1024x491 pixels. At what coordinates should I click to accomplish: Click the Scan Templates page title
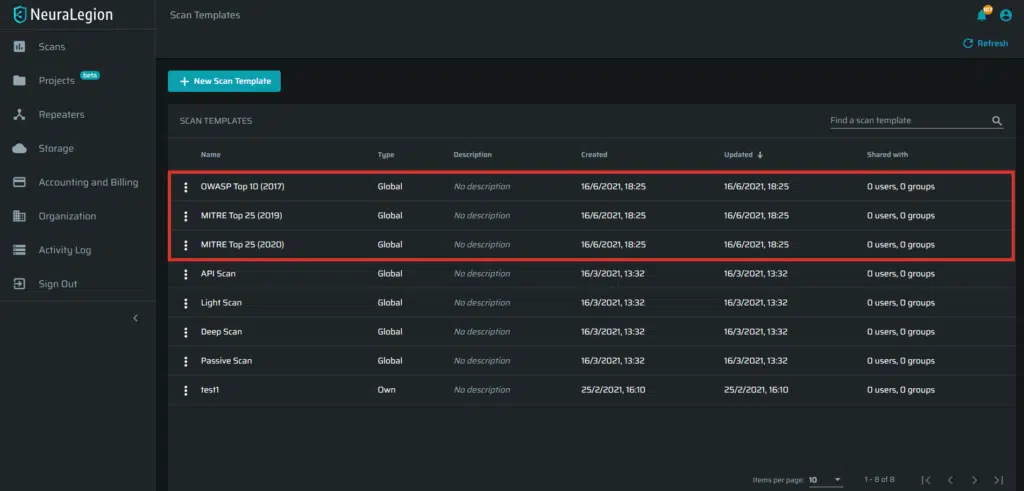coord(204,14)
